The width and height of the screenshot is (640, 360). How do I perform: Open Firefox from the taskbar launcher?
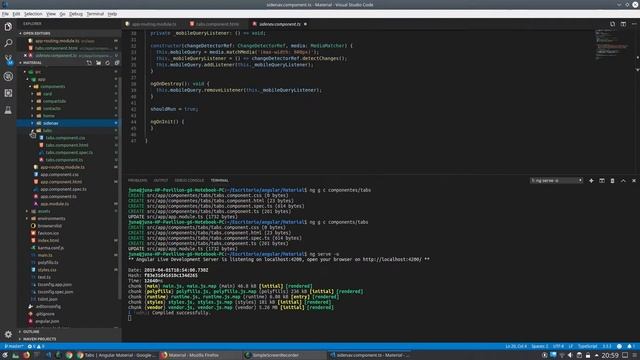(27, 355)
